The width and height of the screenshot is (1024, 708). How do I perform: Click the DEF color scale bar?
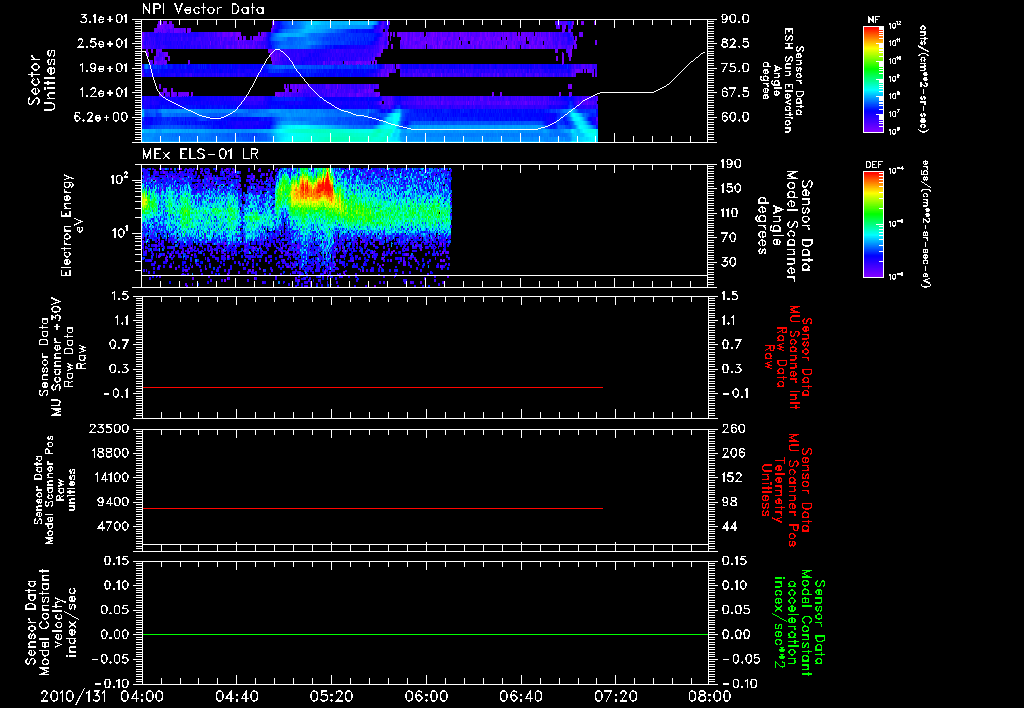[x=873, y=223]
